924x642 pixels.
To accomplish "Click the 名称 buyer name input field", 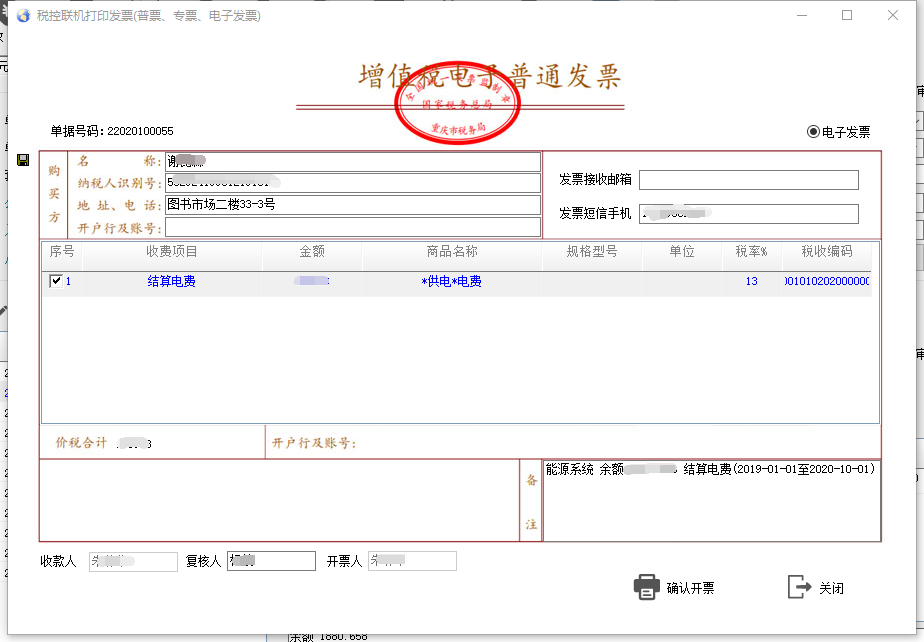I will pos(352,161).
